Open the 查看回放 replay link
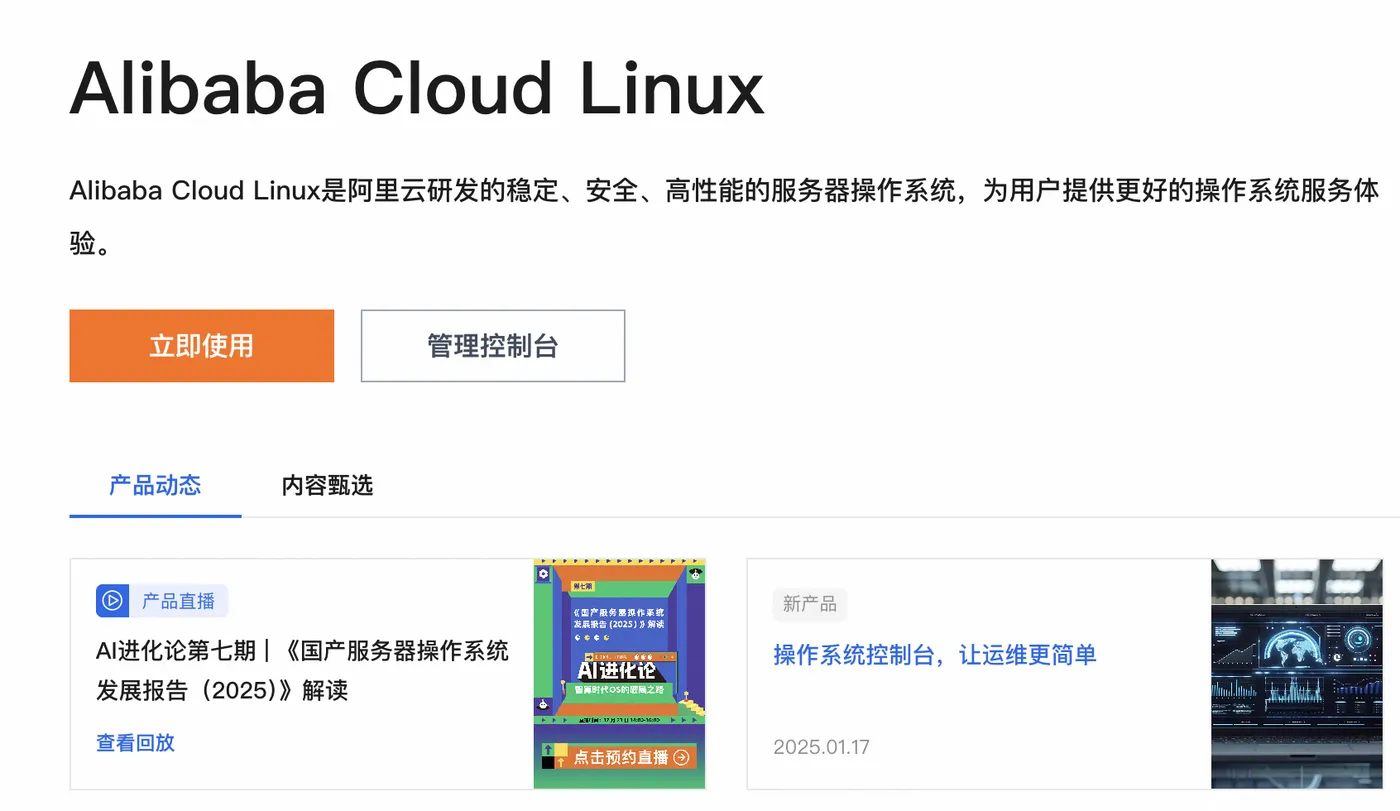The width and height of the screenshot is (1400, 811). [x=135, y=742]
